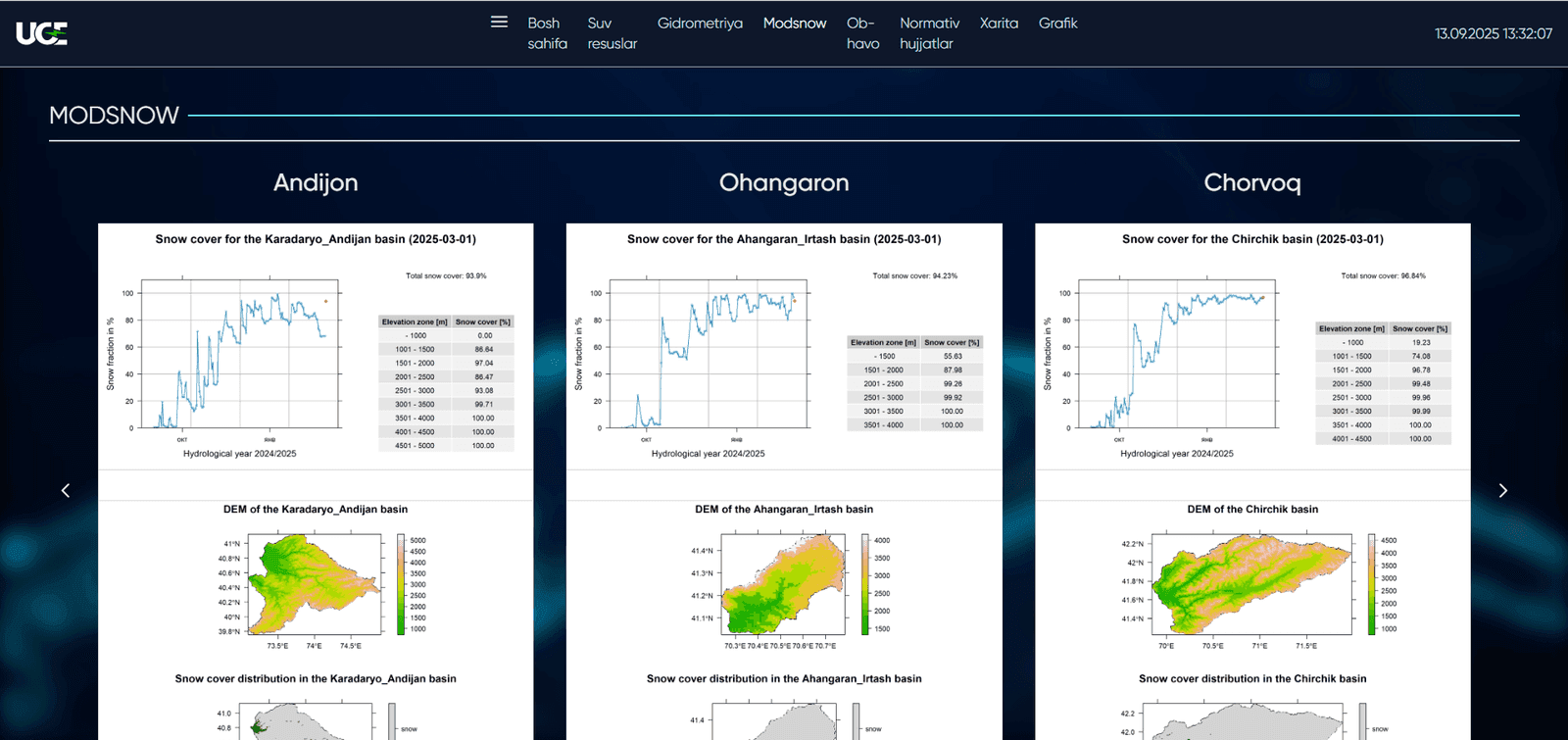This screenshot has height=740, width=1568.
Task: Click 'DEM of the Chirchik basin' title
Action: coord(1252,510)
